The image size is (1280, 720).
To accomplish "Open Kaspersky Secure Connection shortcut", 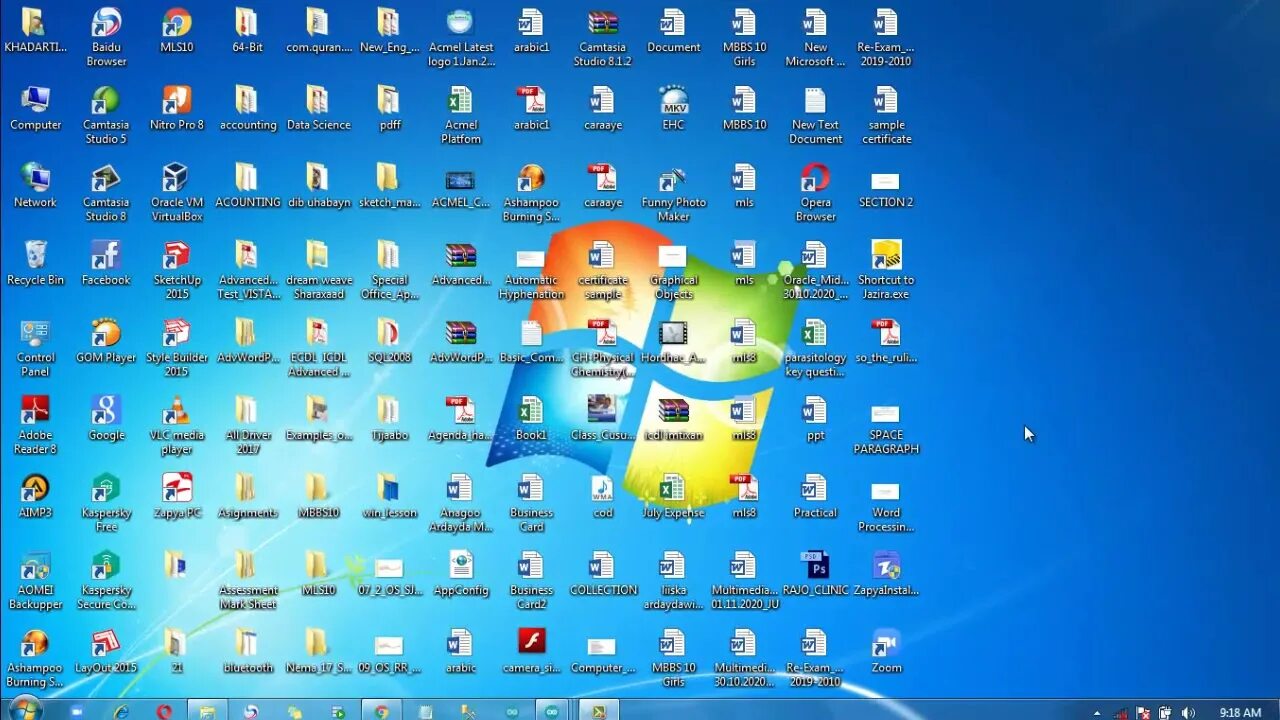I will (106, 580).
